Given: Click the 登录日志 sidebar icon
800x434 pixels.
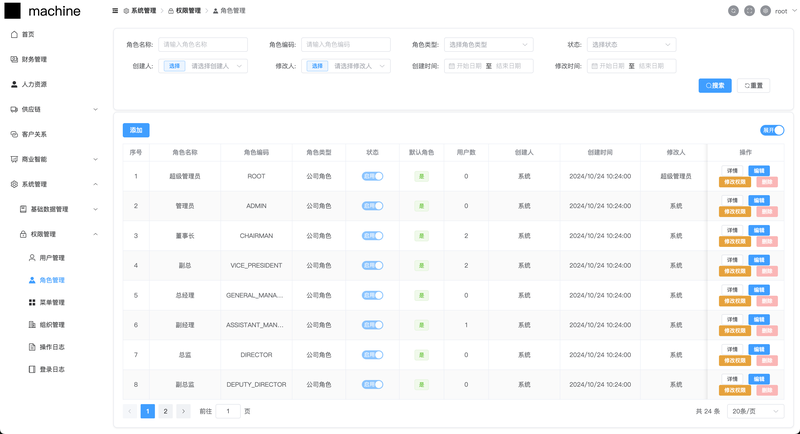Looking at the screenshot, I should 32,369.
